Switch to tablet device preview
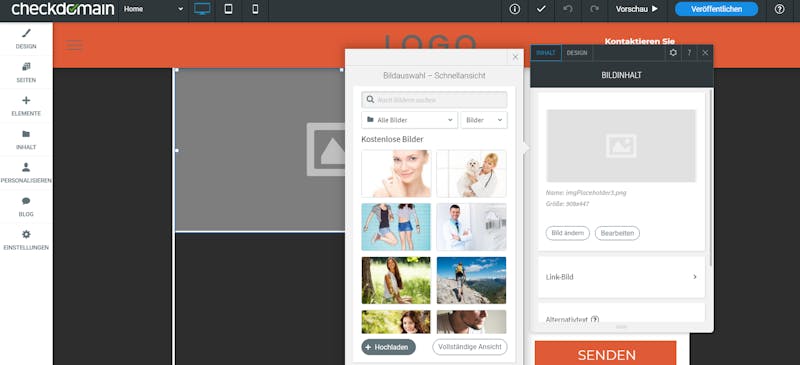The height and width of the screenshot is (365, 800). click(229, 9)
